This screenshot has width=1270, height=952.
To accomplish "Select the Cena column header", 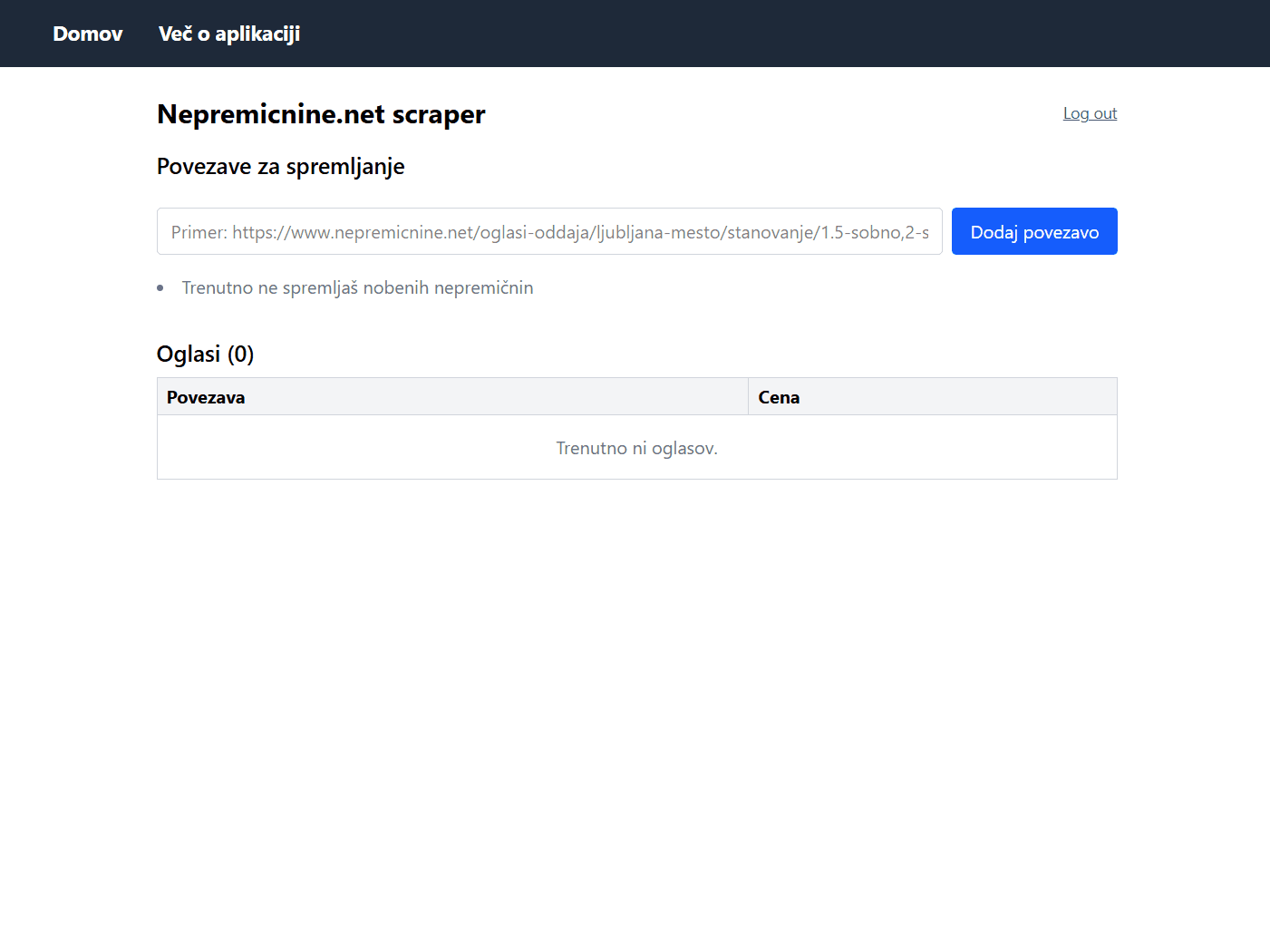I will pos(779,396).
